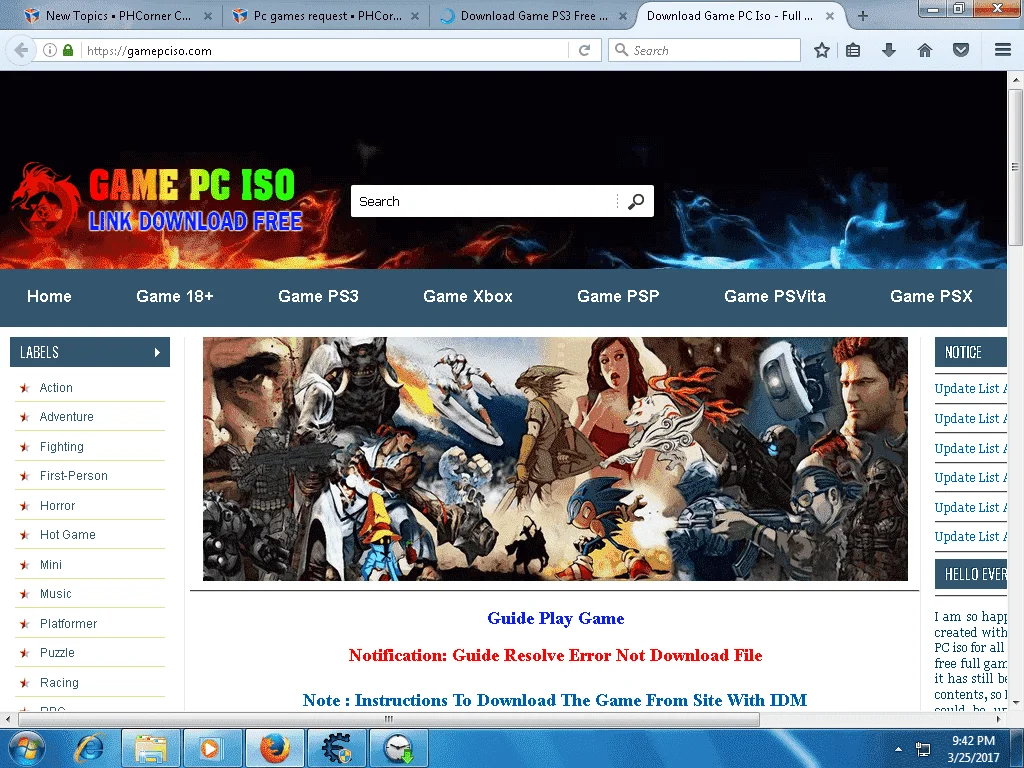Open a new tab with plus button

point(863,16)
